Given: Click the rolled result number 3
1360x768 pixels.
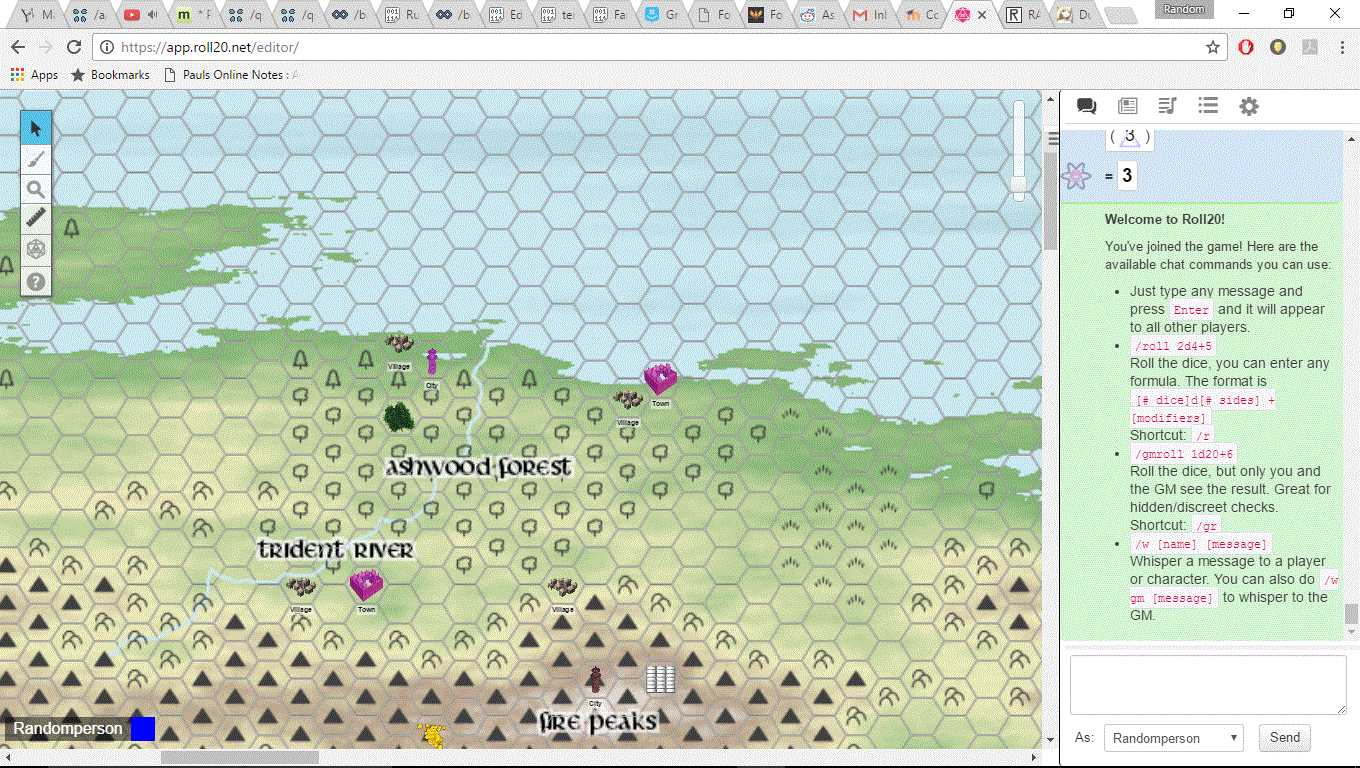Looking at the screenshot, I should 1127,177.
